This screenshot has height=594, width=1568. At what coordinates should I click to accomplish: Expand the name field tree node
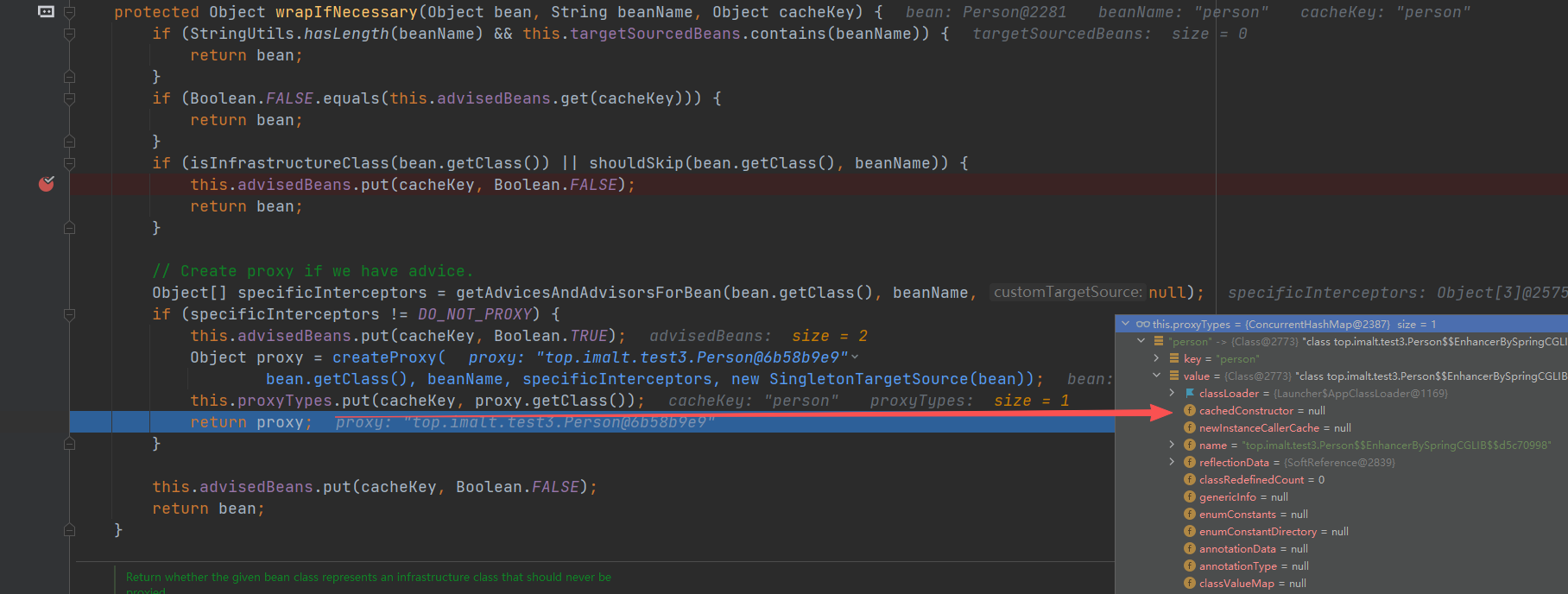click(x=1172, y=445)
